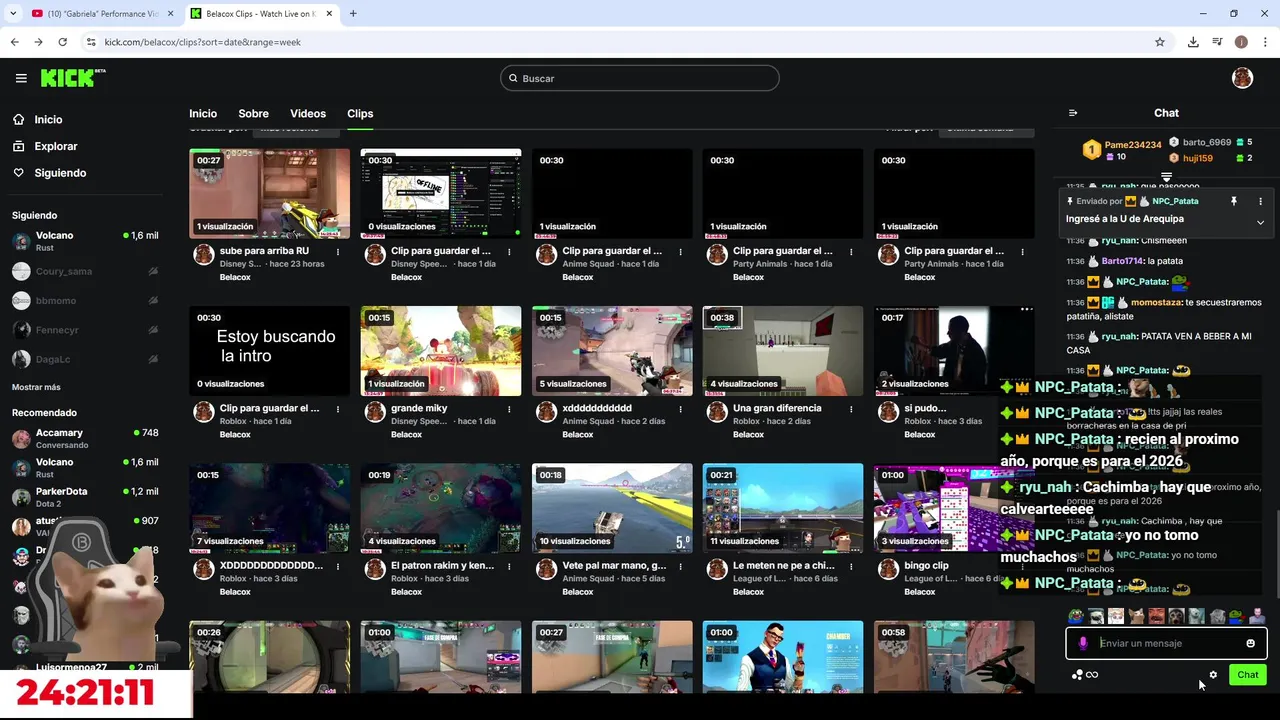1280x720 pixels.
Task: Send message with green Chat button
Action: pos(1247,675)
